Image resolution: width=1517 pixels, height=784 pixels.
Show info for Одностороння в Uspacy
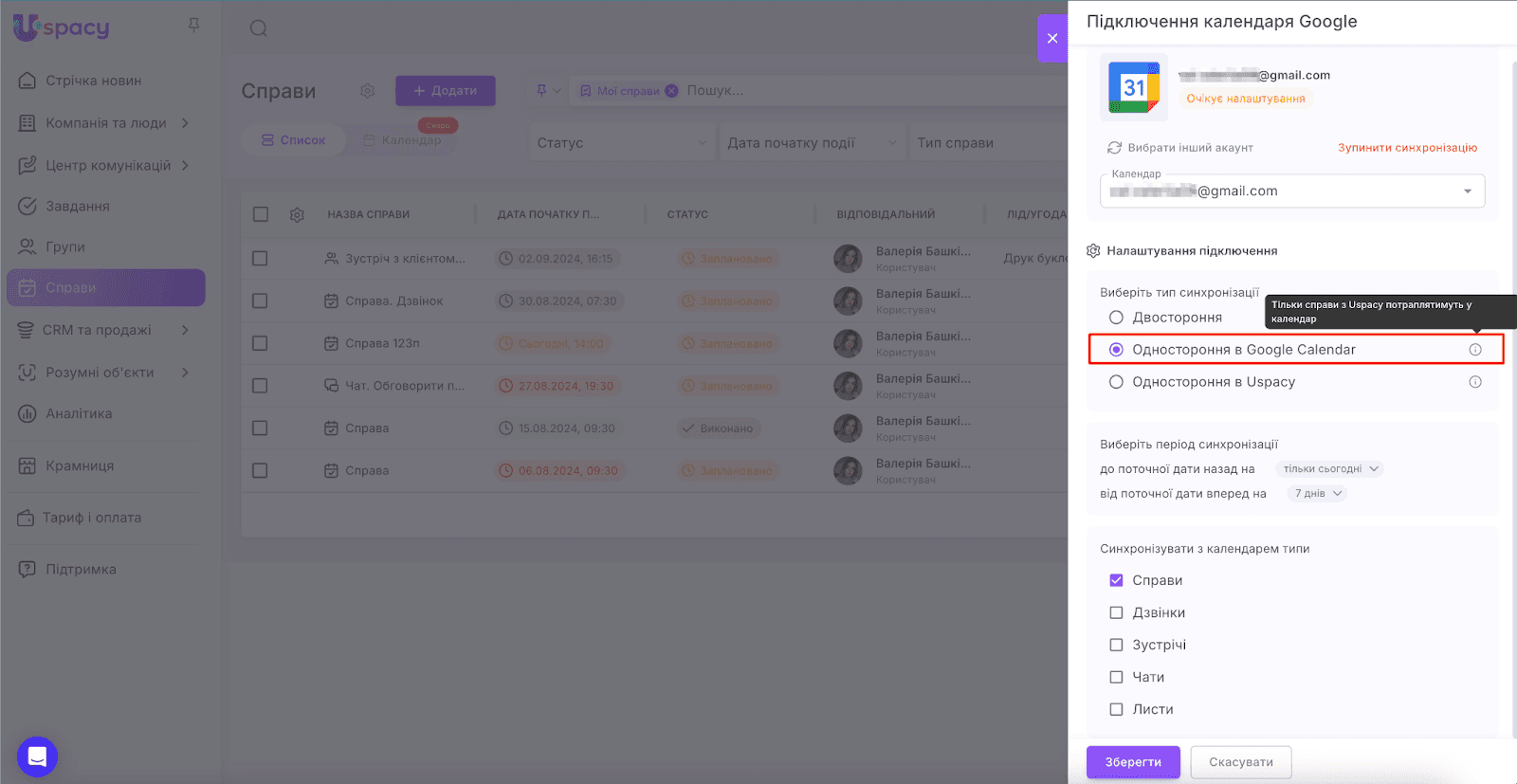click(1475, 382)
